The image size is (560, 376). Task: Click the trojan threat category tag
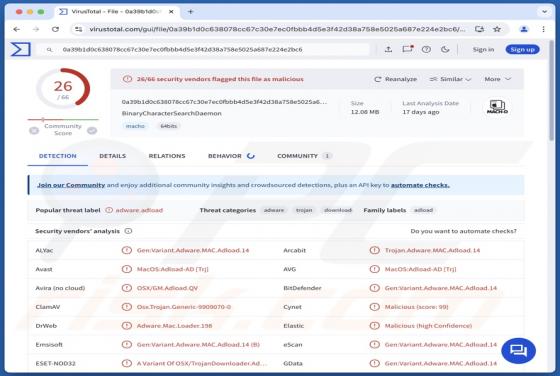(x=304, y=210)
